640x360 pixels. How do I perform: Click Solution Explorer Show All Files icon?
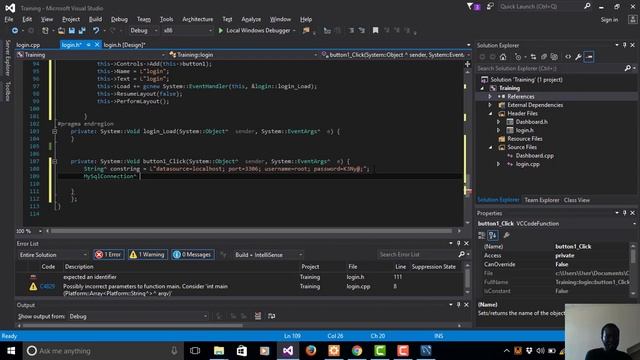click(554, 57)
